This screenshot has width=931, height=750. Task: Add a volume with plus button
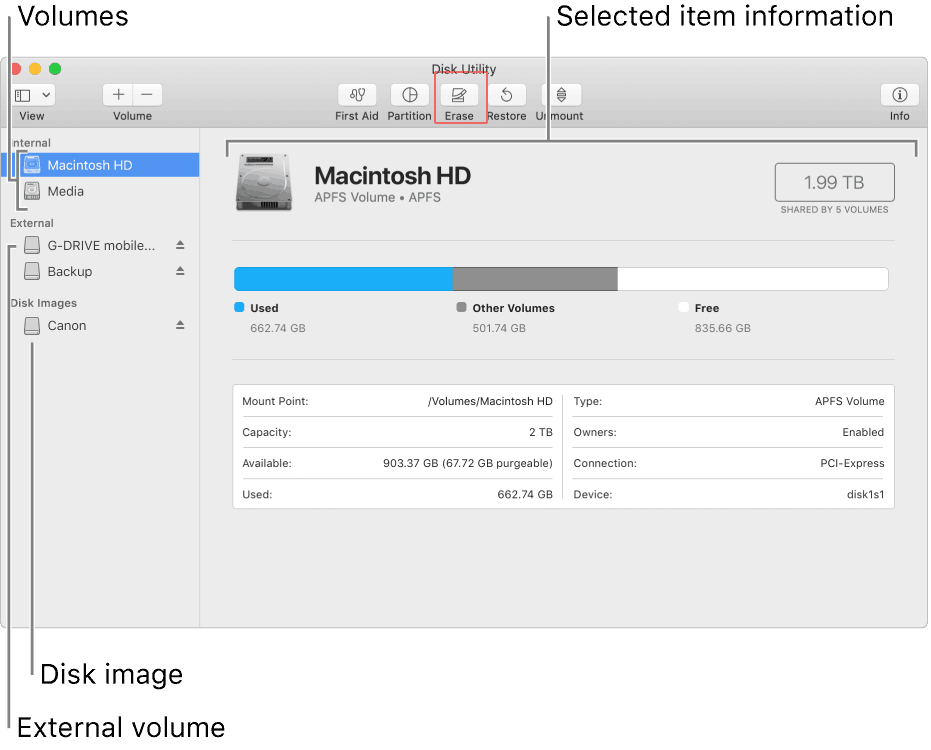click(118, 94)
